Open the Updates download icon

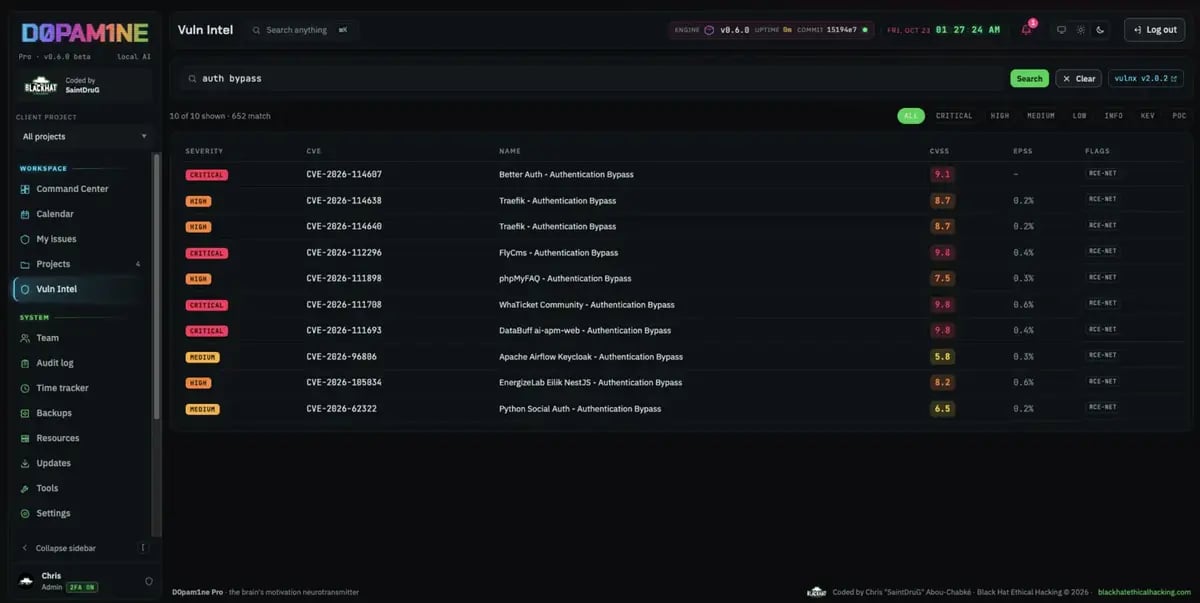point(25,463)
